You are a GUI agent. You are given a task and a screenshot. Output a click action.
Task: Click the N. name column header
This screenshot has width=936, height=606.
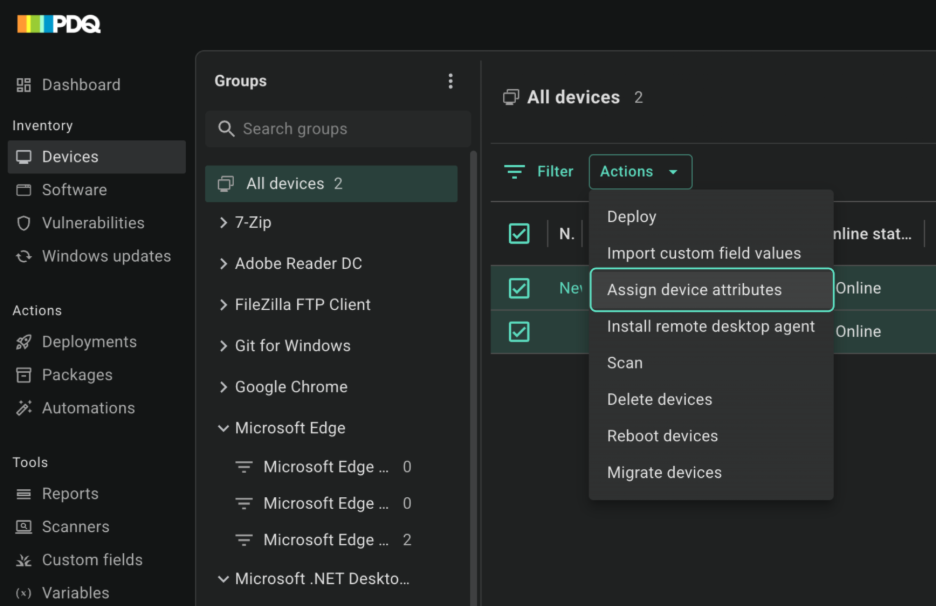[566, 234]
